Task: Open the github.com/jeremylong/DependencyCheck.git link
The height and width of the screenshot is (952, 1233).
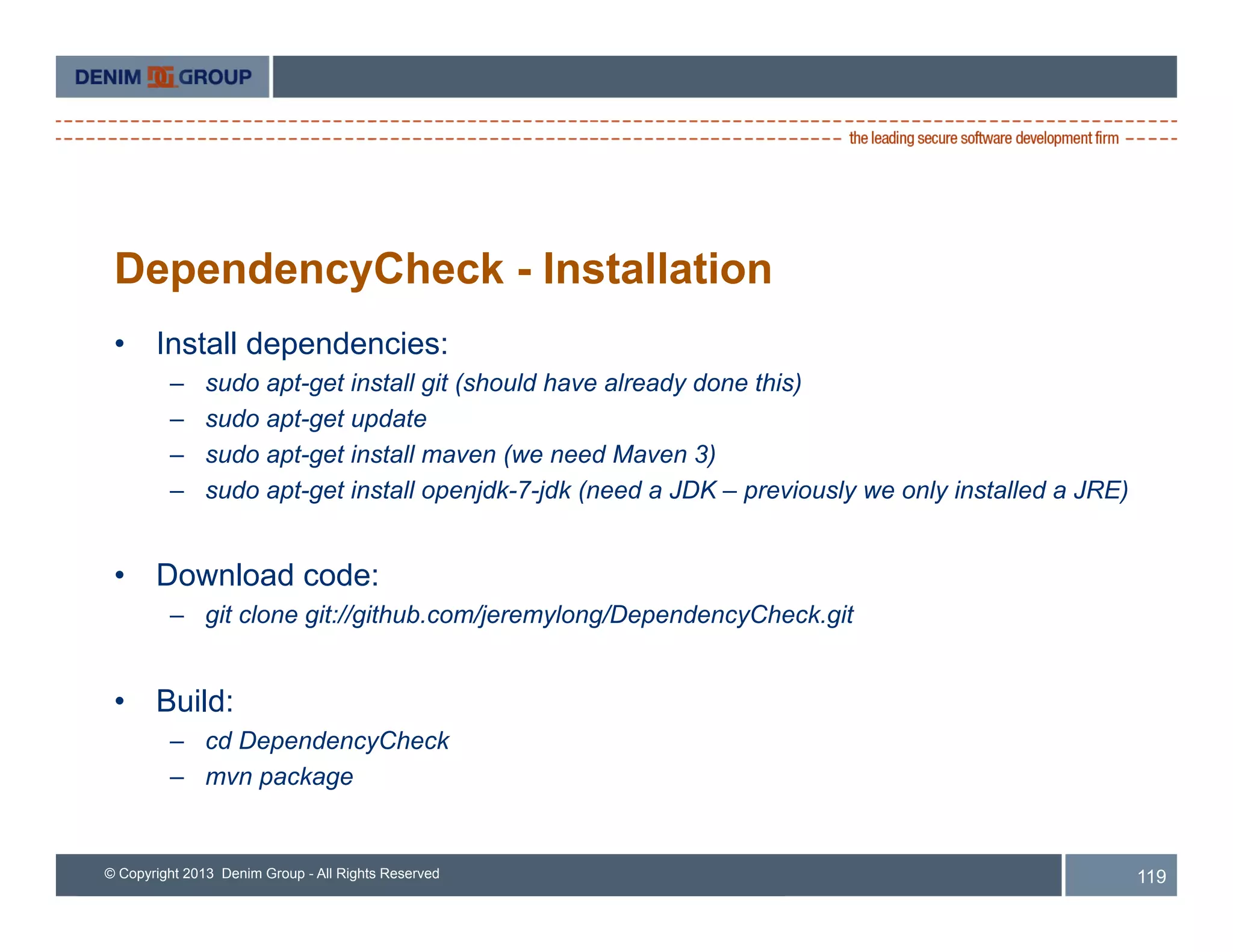Action: pos(579,615)
